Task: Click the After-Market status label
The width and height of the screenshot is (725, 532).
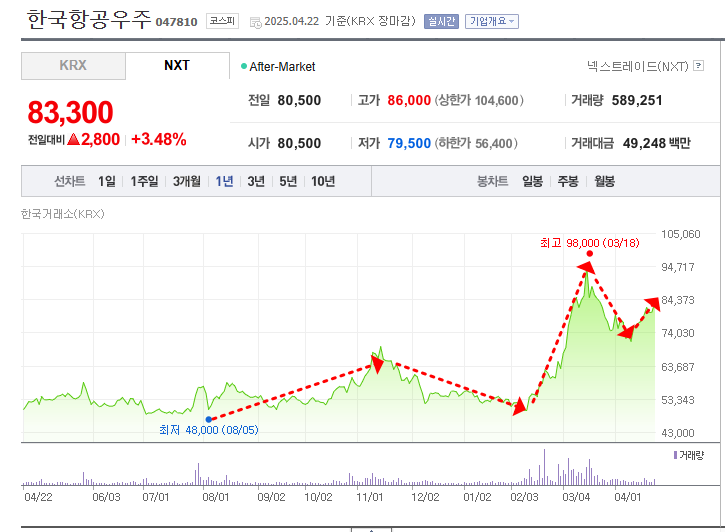Action: (x=282, y=67)
